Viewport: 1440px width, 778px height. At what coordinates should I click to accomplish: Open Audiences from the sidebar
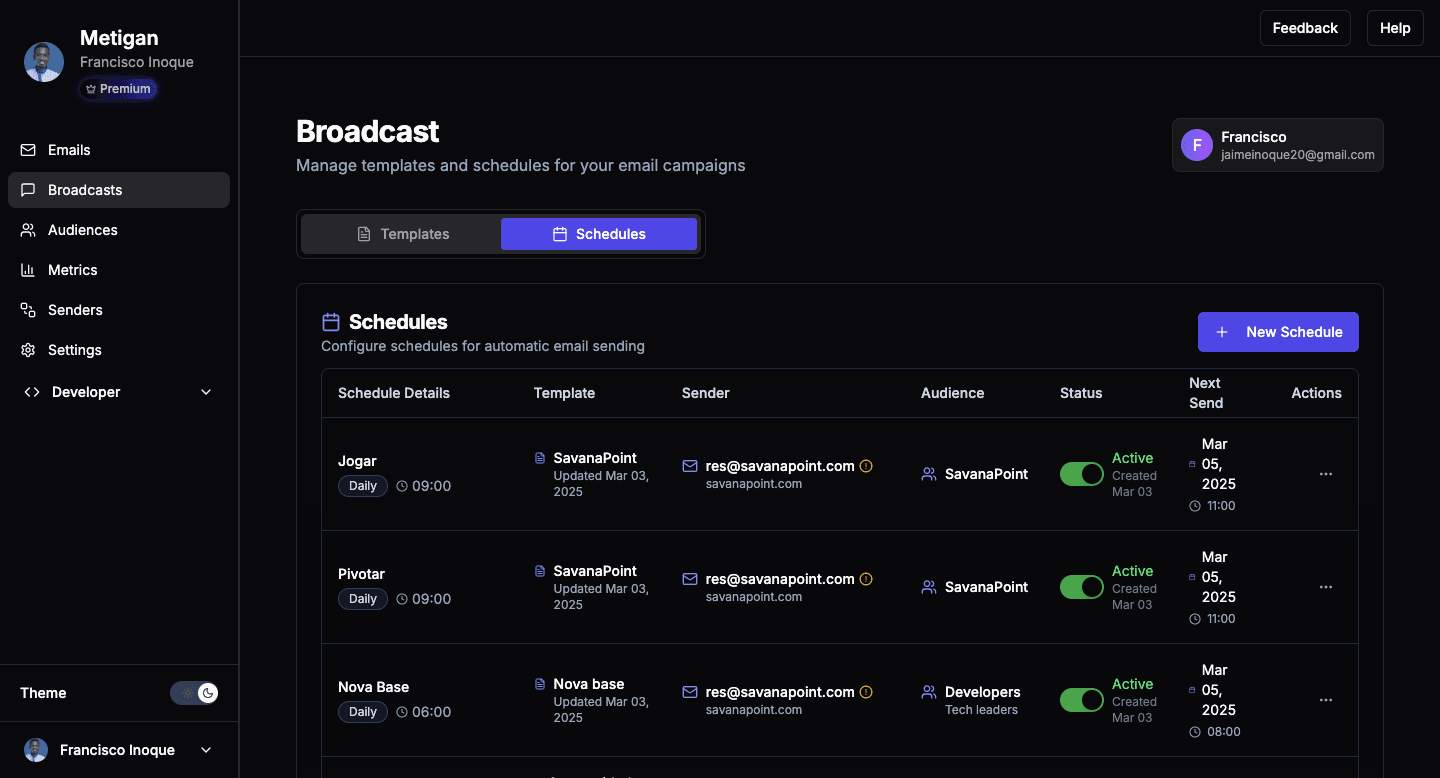click(119, 230)
